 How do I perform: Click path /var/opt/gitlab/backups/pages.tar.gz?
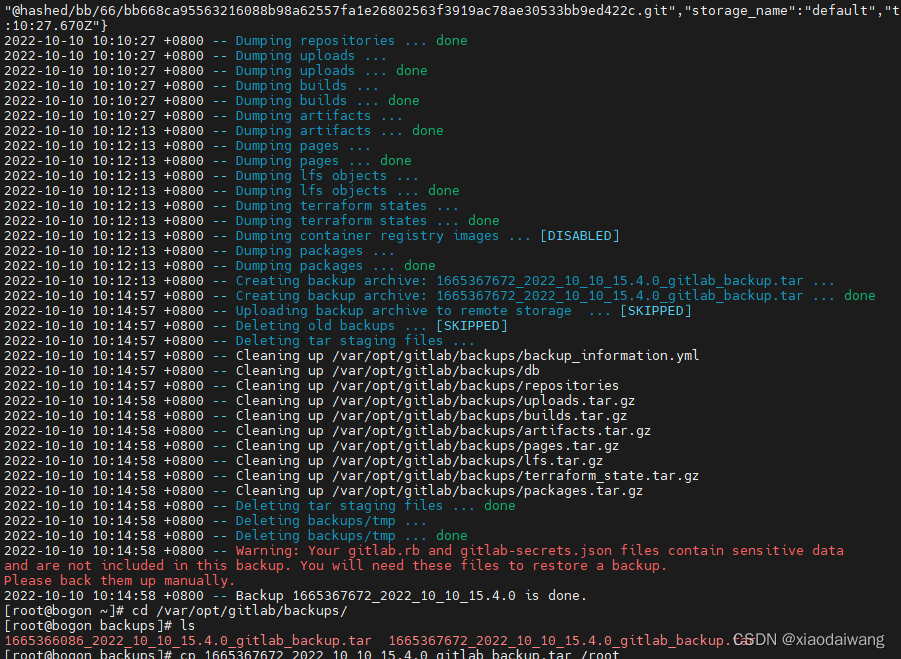click(x=475, y=445)
